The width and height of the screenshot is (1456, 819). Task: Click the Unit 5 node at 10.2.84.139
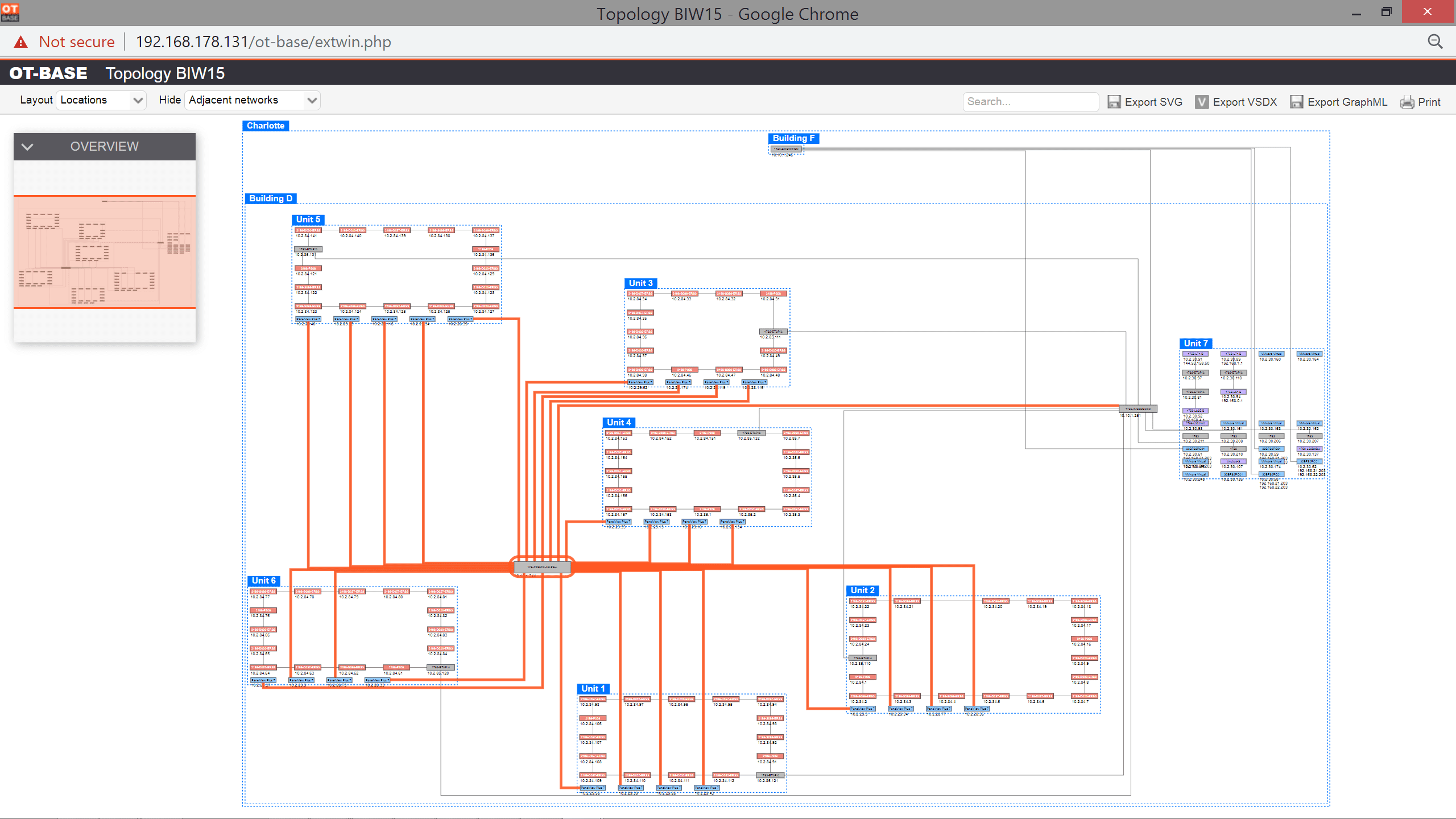click(x=397, y=230)
